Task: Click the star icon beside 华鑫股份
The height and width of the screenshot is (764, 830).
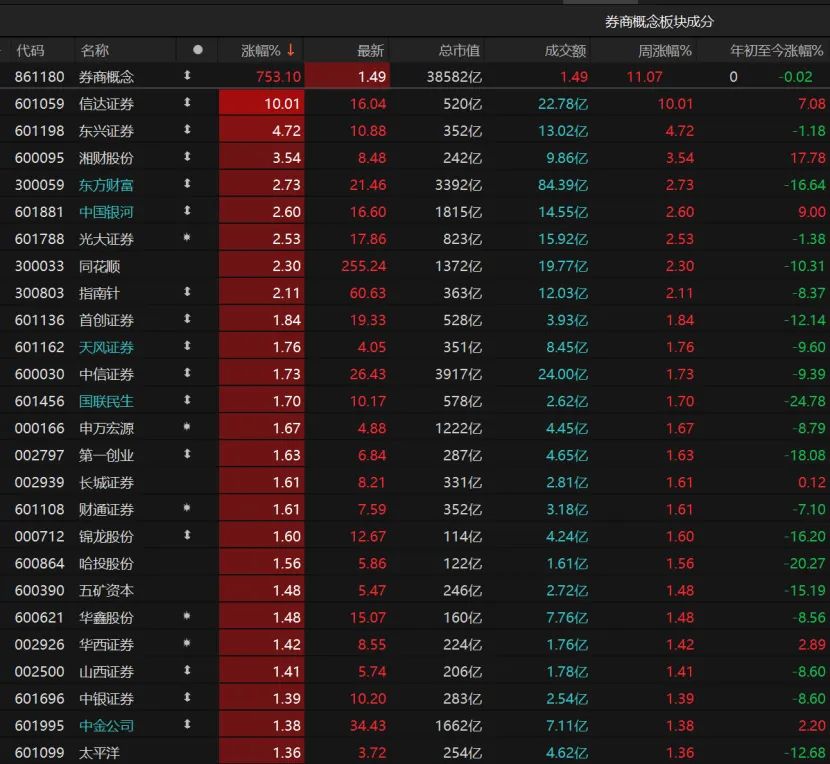Action: click(187, 616)
